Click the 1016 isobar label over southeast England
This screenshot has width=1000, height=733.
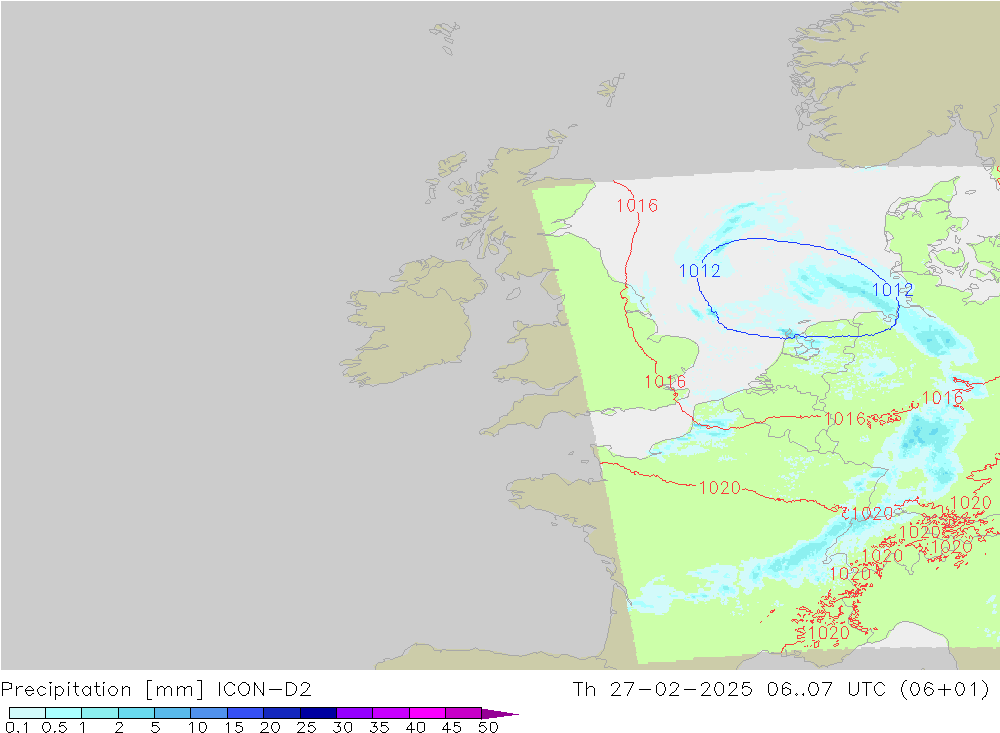point(665,381)
